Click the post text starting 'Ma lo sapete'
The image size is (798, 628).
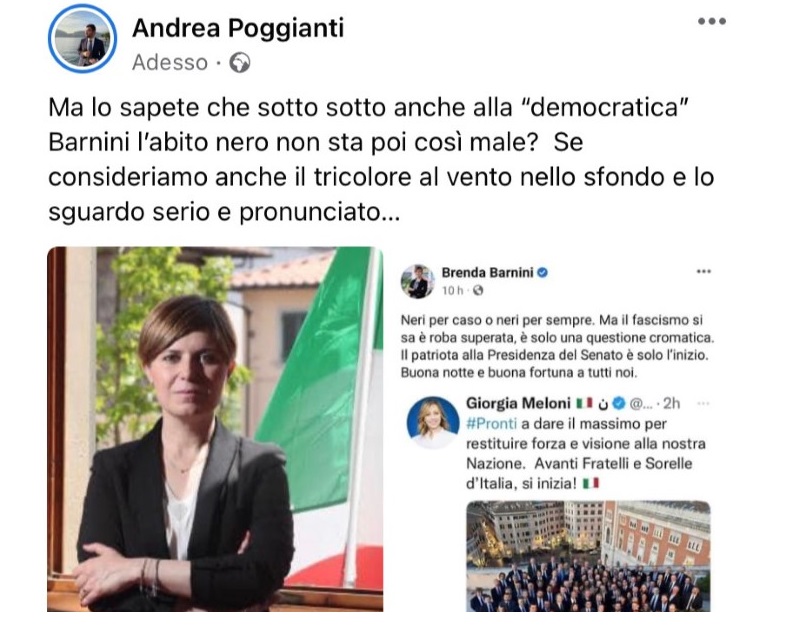(382, 159)
